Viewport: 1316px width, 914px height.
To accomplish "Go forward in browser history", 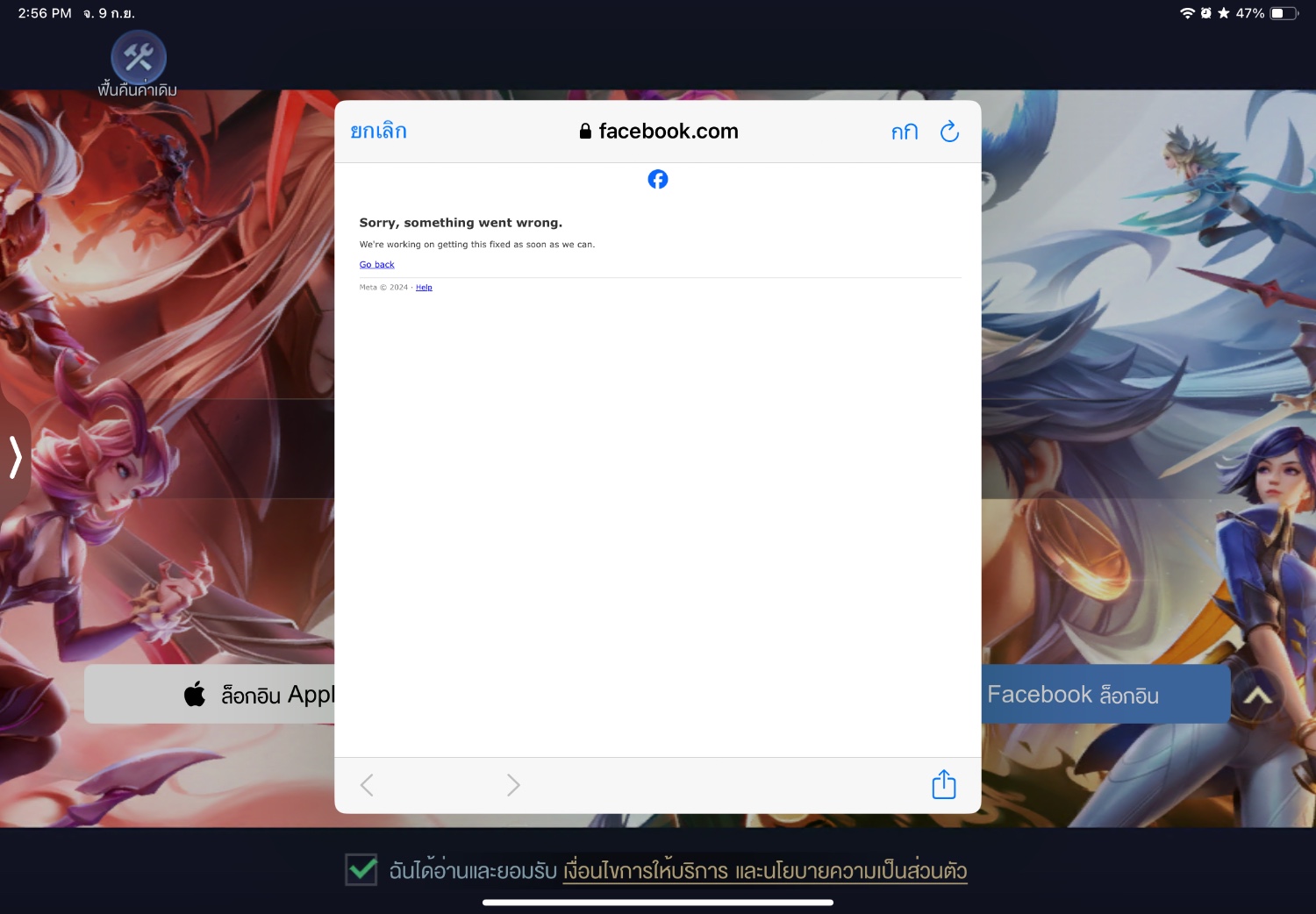I will point(513,785).
